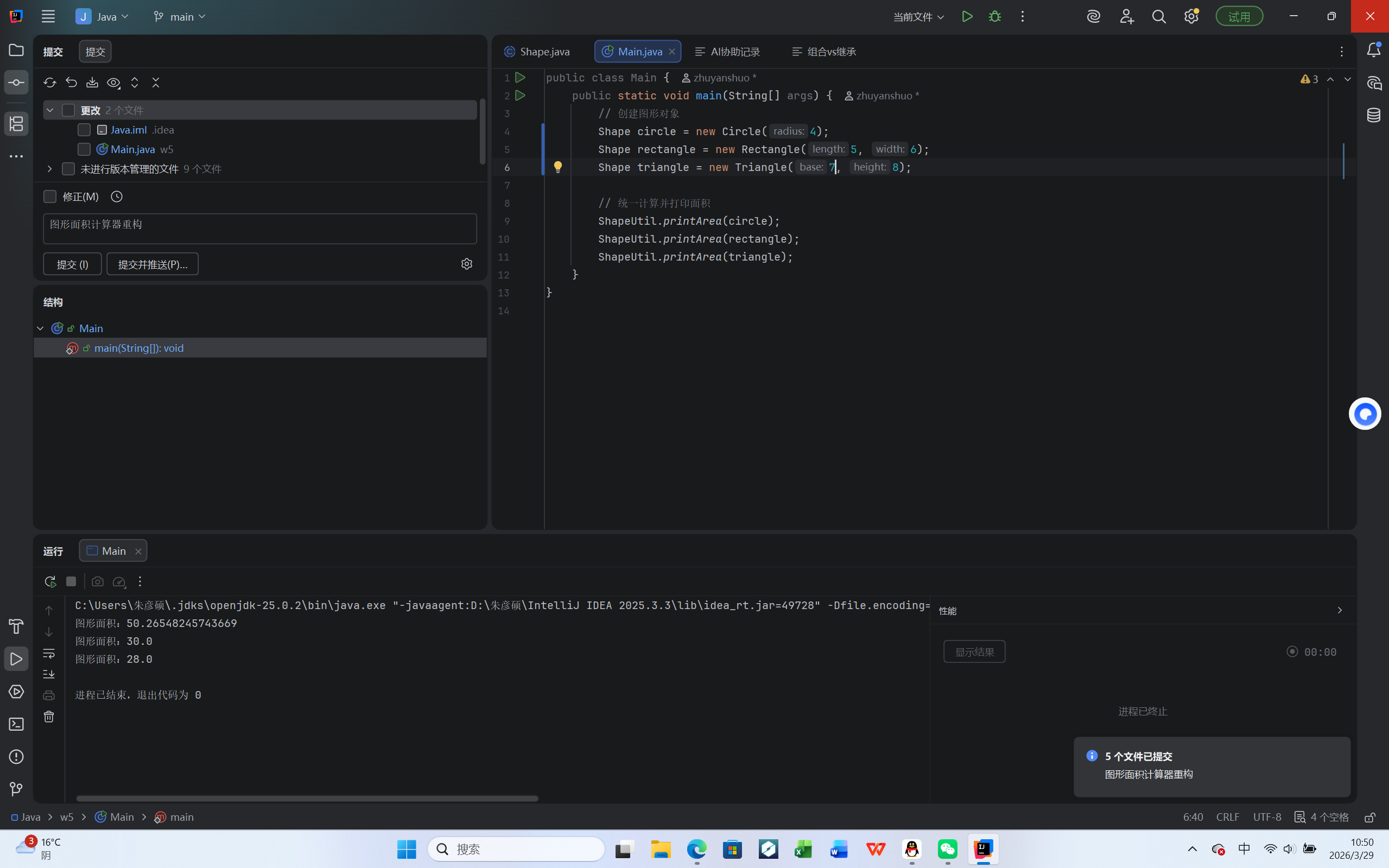Click the 显示结果 button
The height and width of the screenshot is (868, 1389).
click(x=974, y=651)
